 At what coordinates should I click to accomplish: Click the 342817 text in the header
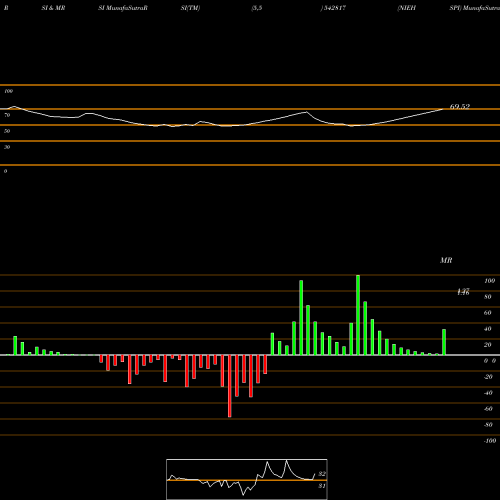(335, 8)
